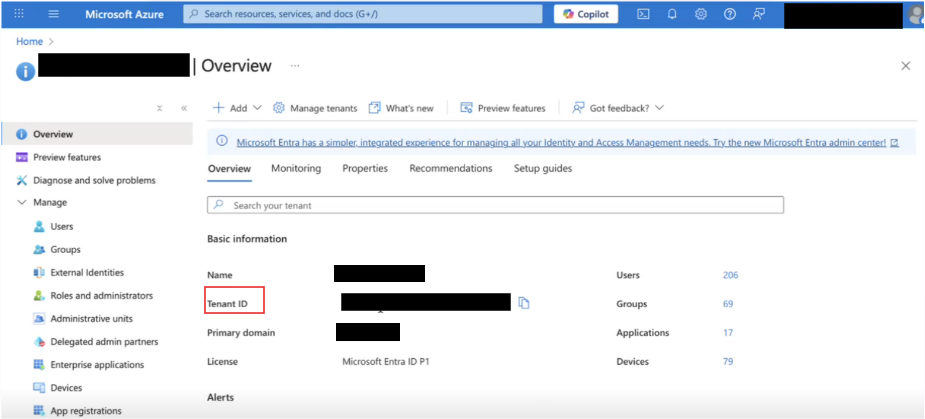This screenshot has width=925, height=419.
Task: Collapse the left sidebar with double chevron
Action: coord(184,108)
